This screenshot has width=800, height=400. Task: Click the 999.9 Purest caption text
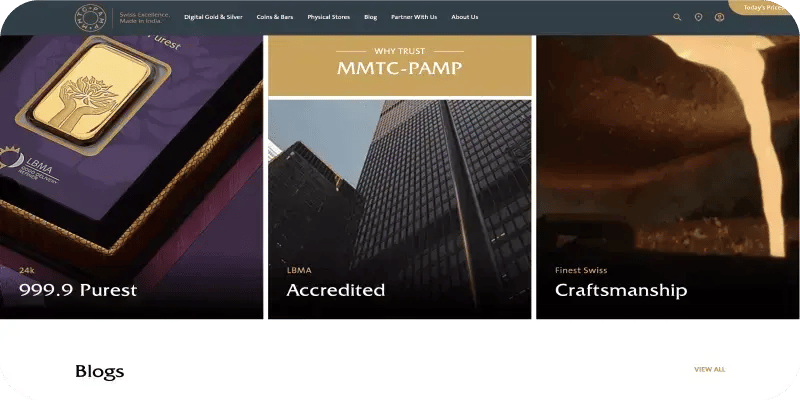78,290
